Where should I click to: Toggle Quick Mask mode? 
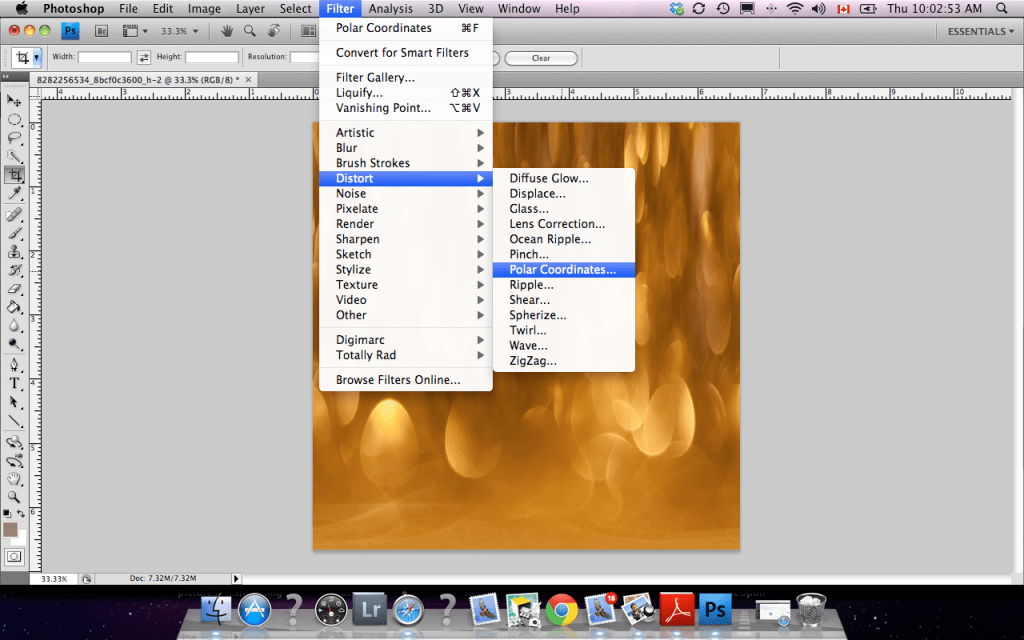point(15,555)
